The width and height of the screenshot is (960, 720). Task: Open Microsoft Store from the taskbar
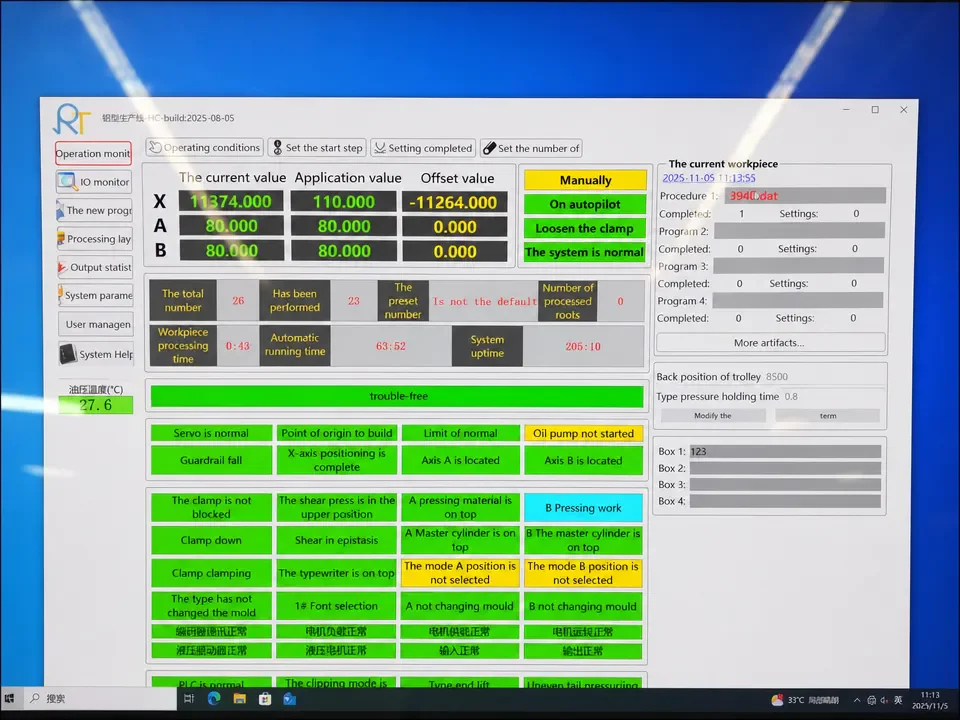[264, 699]
